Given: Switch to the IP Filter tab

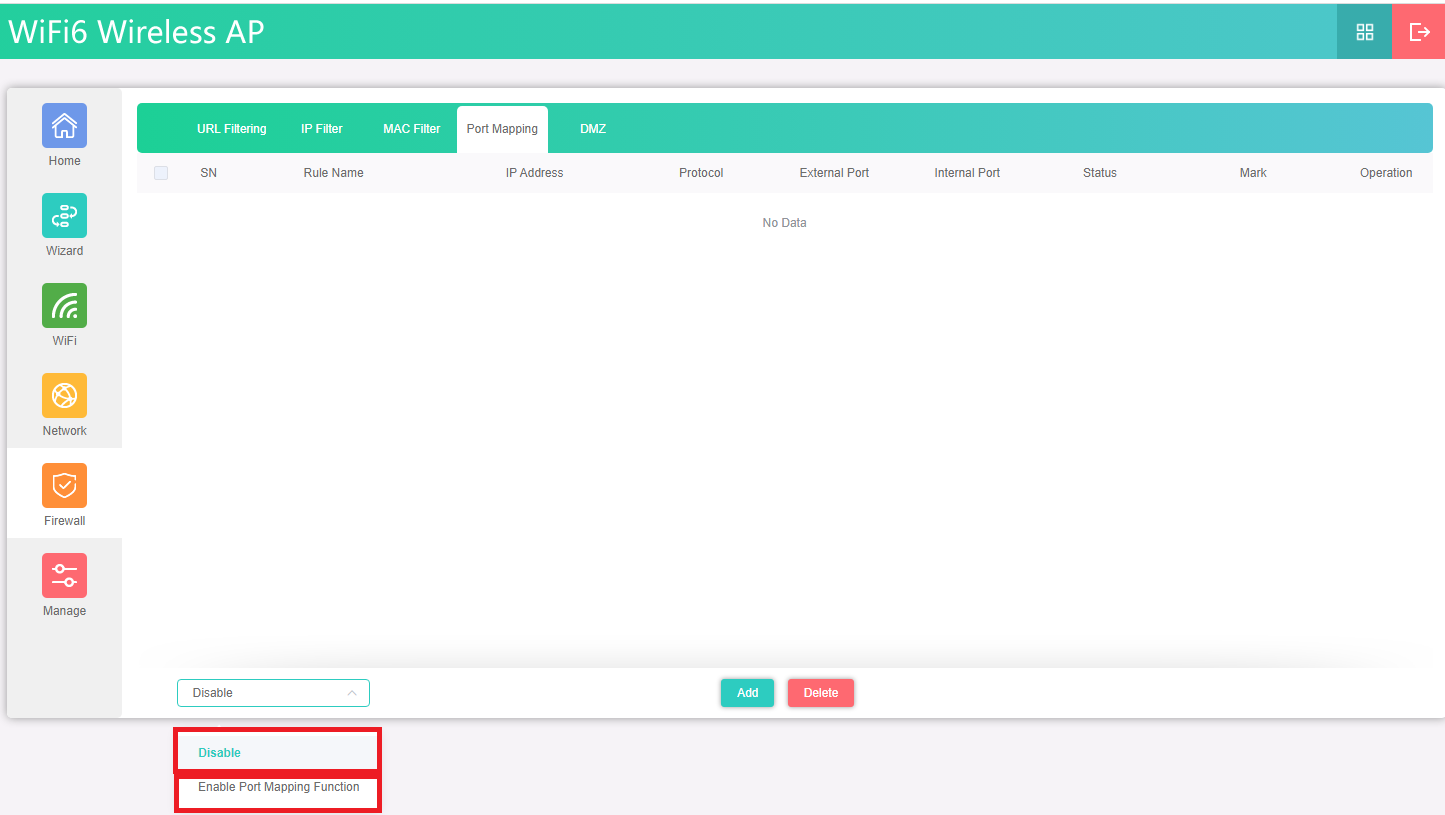Looking at the screenshot, I should tap(322, 129).
